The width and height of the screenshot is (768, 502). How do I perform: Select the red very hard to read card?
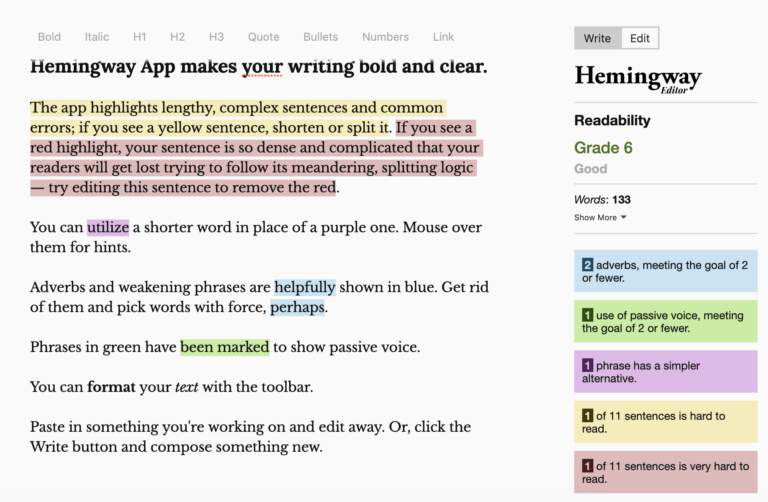tap(666, 472)
